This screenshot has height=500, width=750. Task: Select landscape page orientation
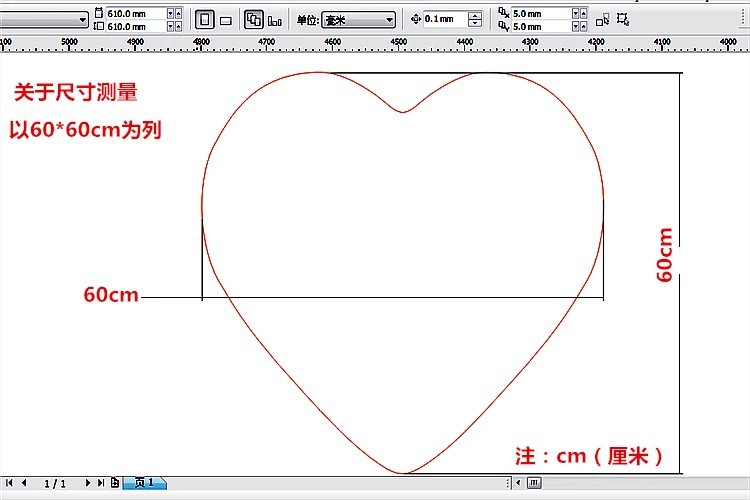[226, 21]
